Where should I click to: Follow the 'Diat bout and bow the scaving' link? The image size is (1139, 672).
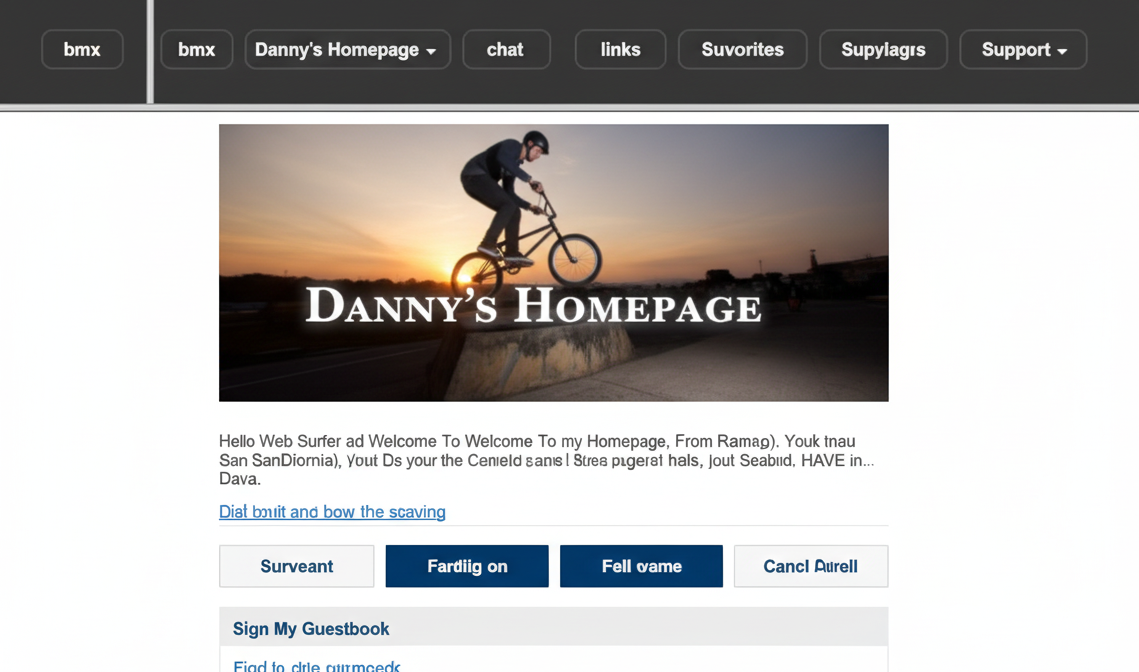(332, 511)
